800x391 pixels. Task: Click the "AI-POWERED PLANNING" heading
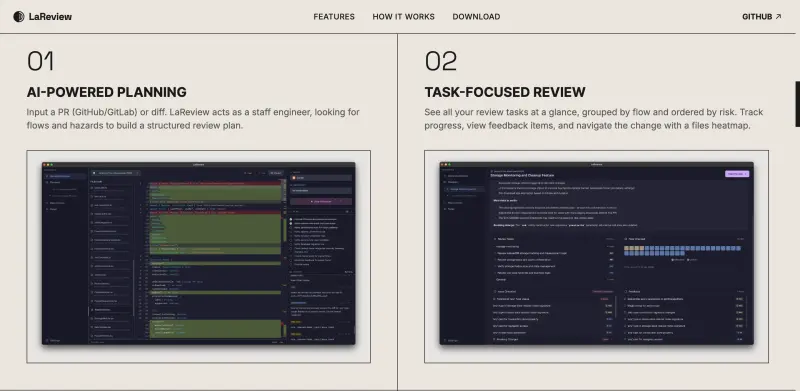(107, 92)
